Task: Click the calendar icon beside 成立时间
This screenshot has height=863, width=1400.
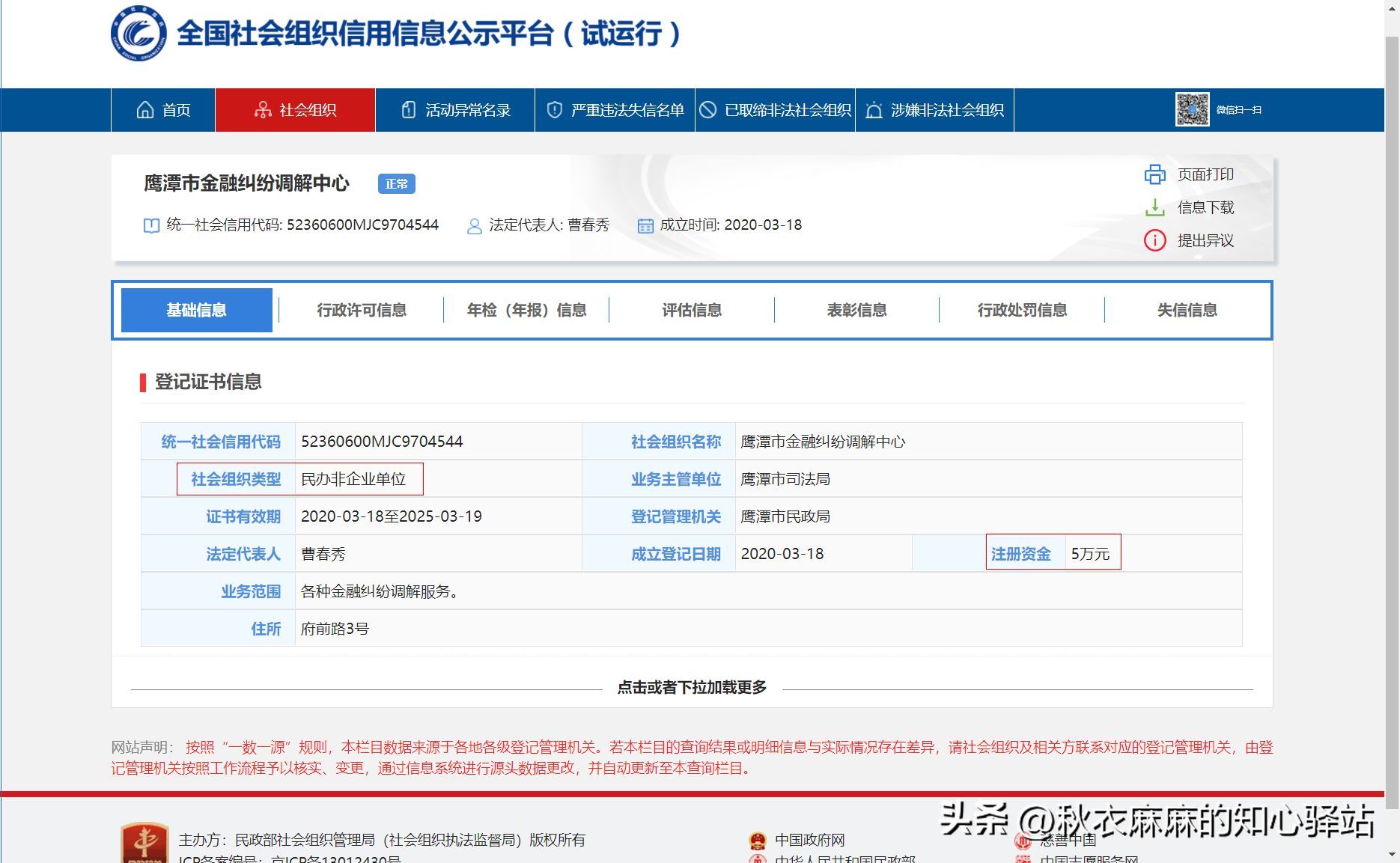Action: point(645,225)
